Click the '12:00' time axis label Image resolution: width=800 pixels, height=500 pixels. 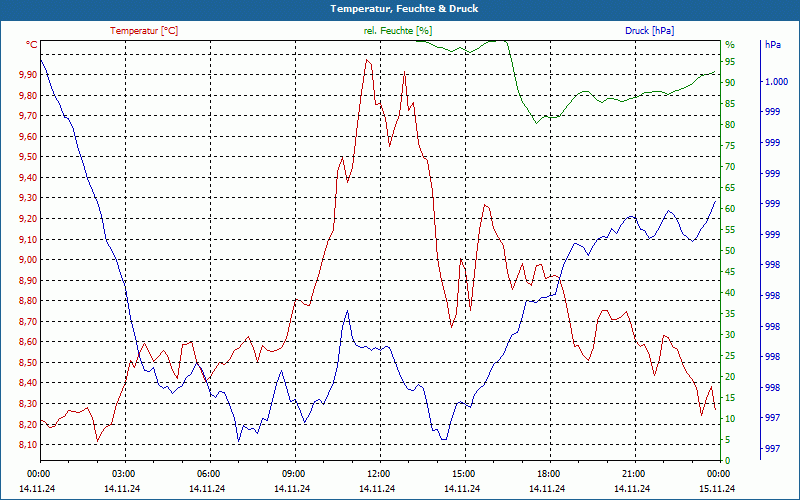[x=378, y=474]
